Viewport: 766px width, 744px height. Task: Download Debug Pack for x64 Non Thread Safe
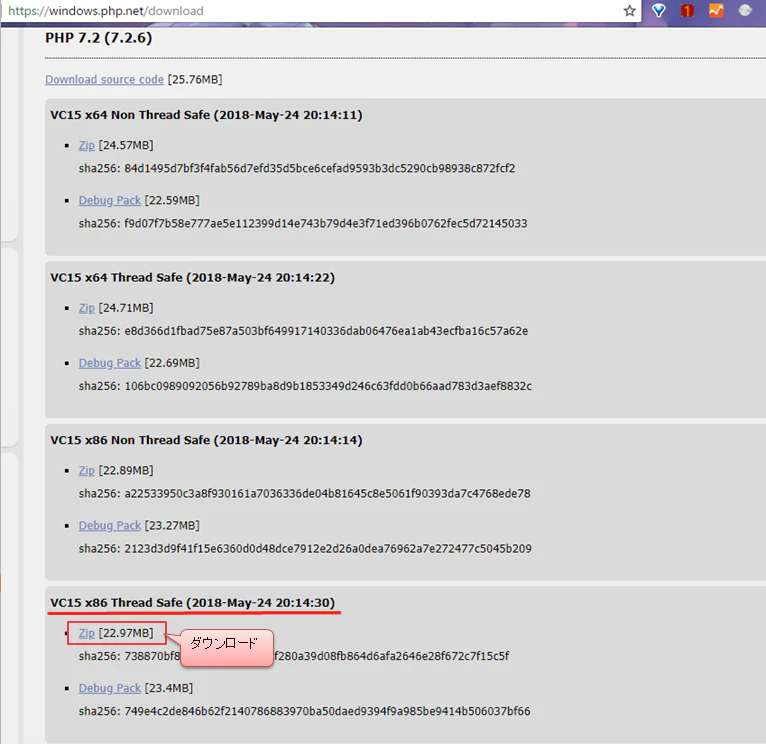coord(109,200)
